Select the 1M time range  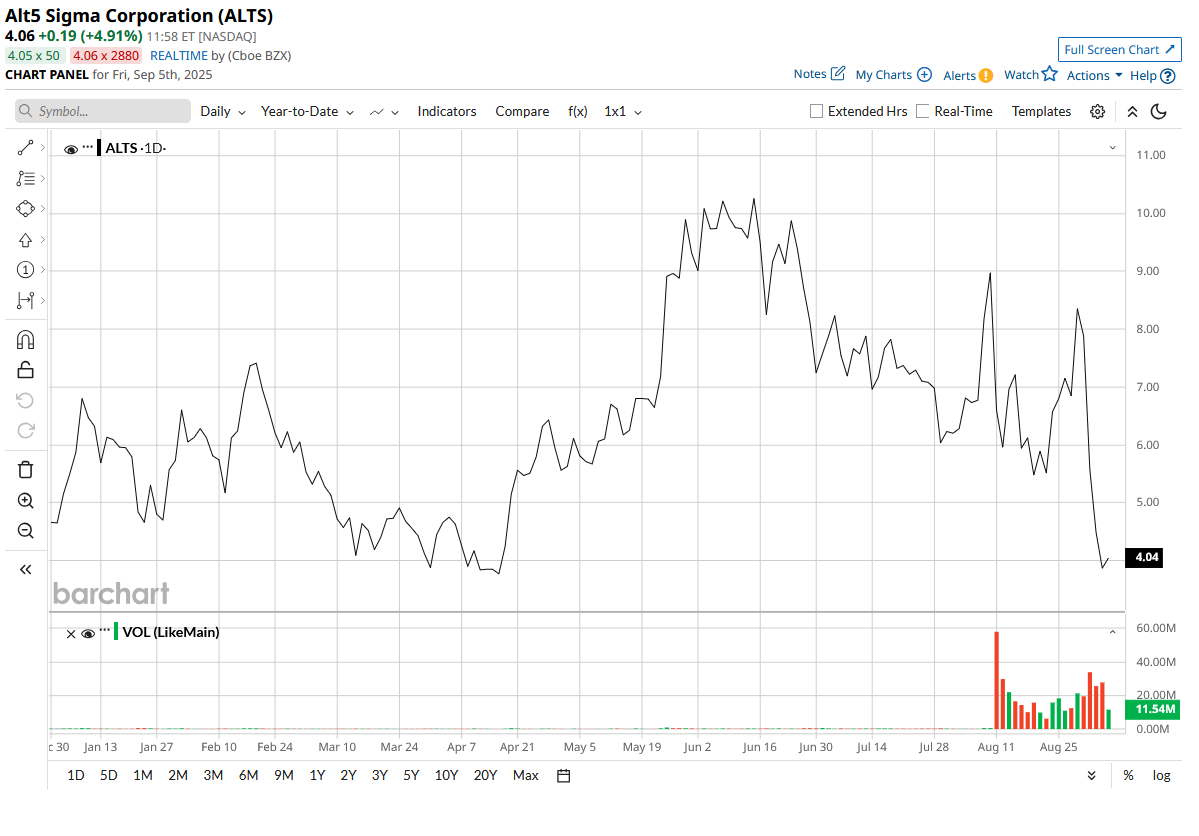(143, 776)
